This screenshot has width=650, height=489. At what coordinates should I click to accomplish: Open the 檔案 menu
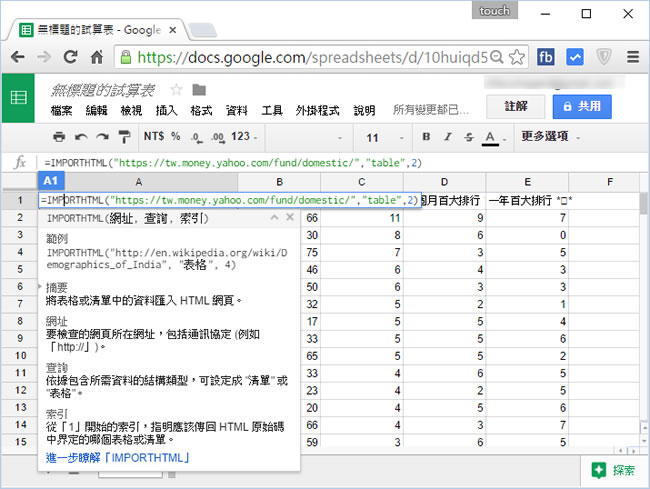(62, 110)
